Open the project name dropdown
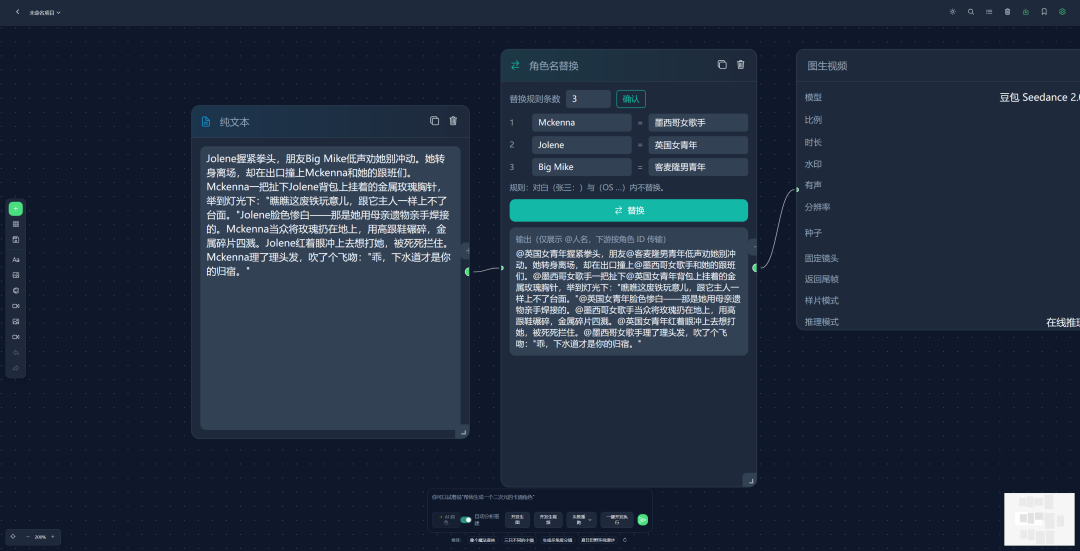Image resolution: width=1080 pixels, height=551 pixels. [x=45, y=12]
